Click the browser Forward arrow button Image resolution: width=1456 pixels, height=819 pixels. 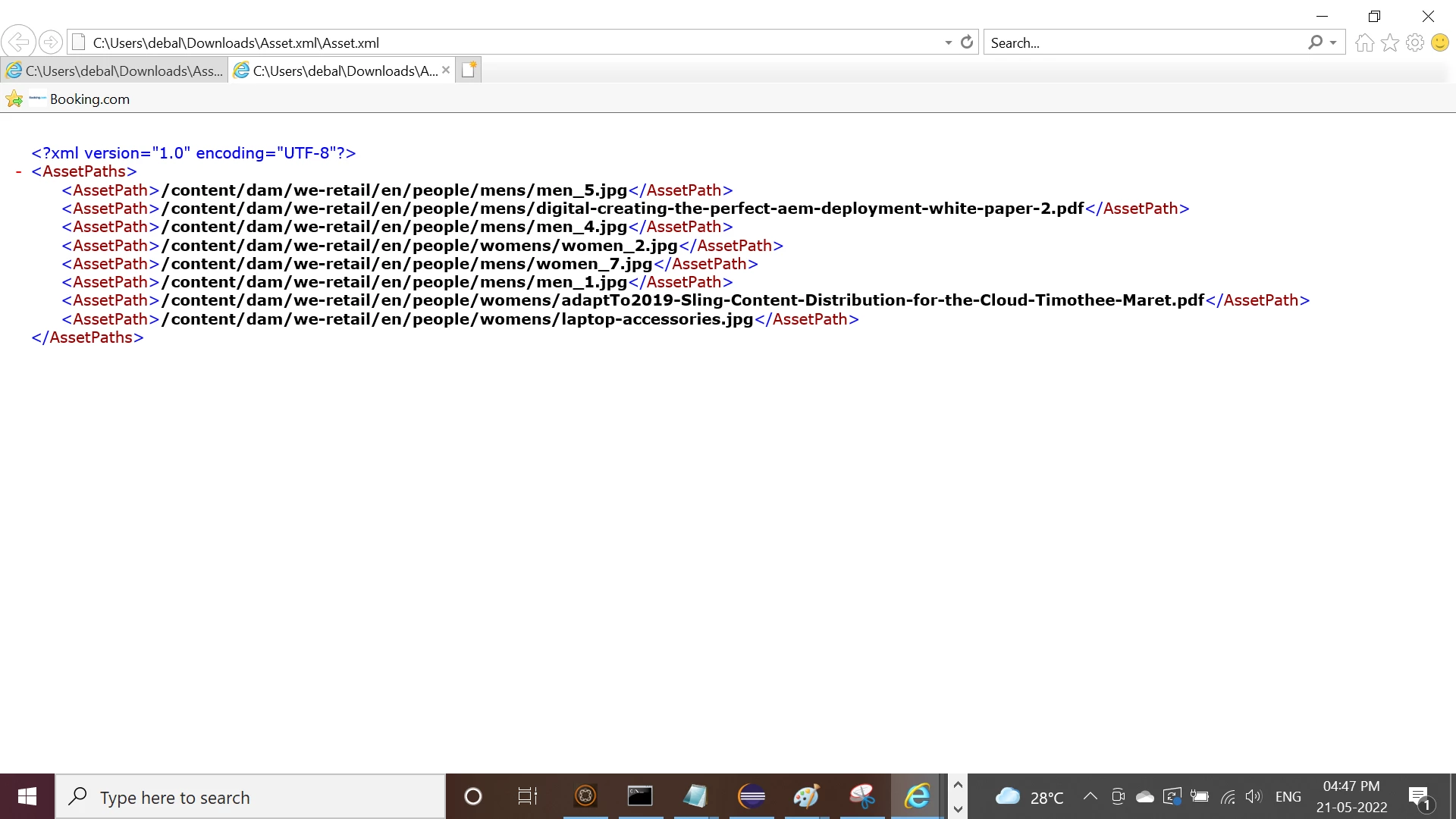click(51, 42)
